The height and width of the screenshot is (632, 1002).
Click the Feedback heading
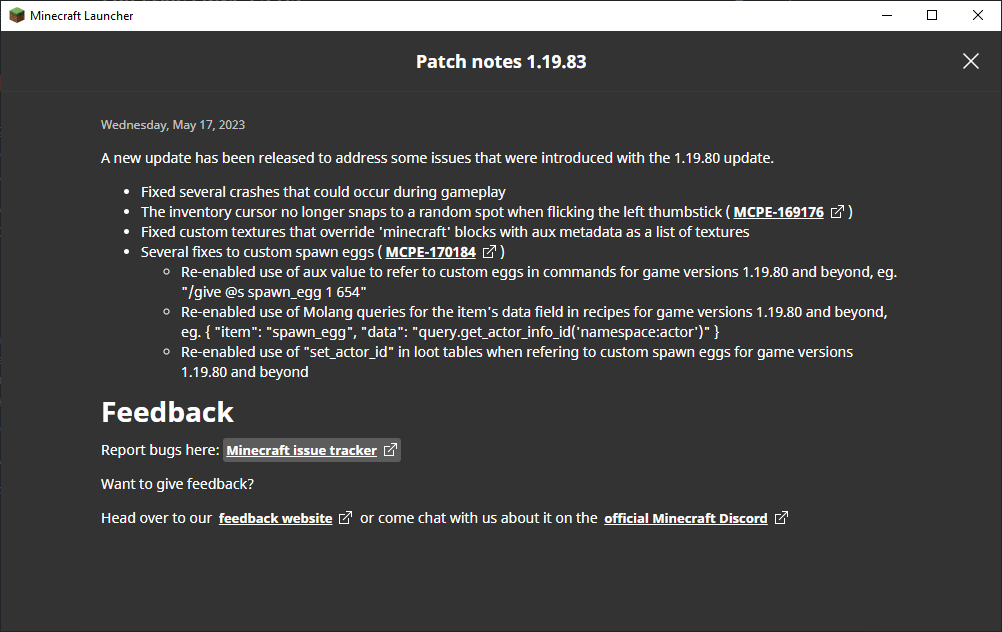(x=167, y=412)
